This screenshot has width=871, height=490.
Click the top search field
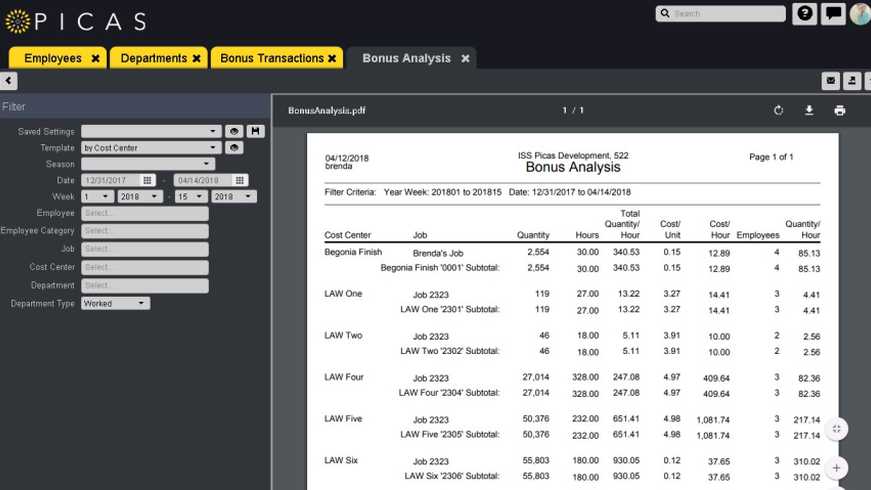point(720,13)
